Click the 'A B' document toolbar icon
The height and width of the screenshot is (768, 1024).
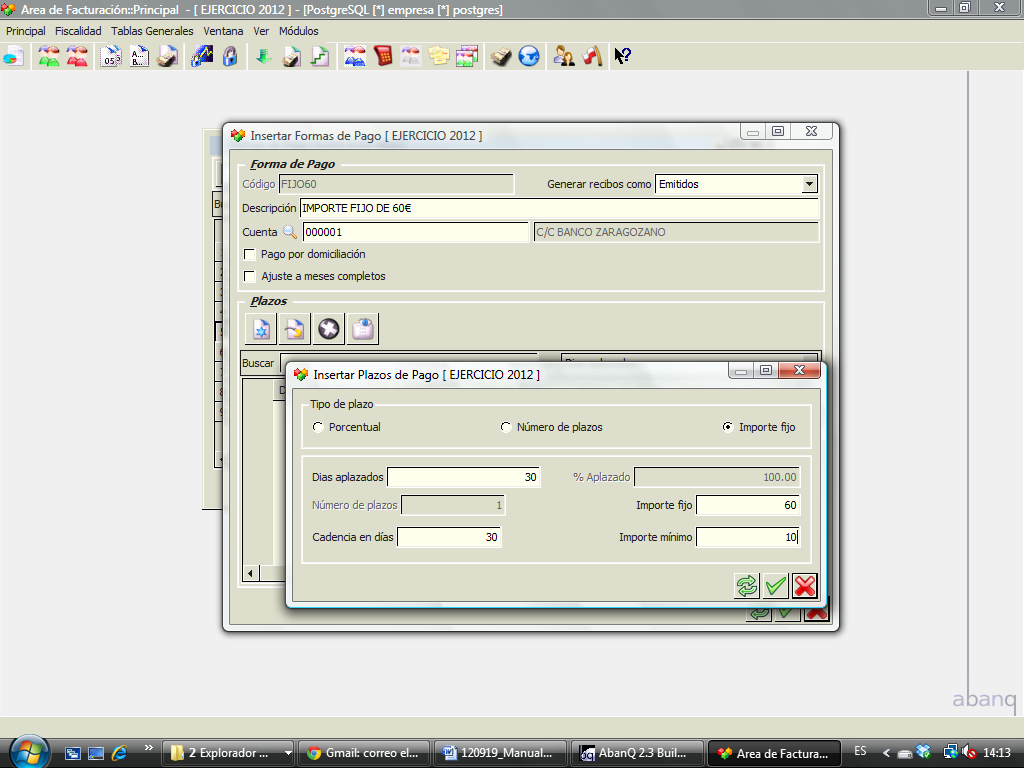point(139,57)
